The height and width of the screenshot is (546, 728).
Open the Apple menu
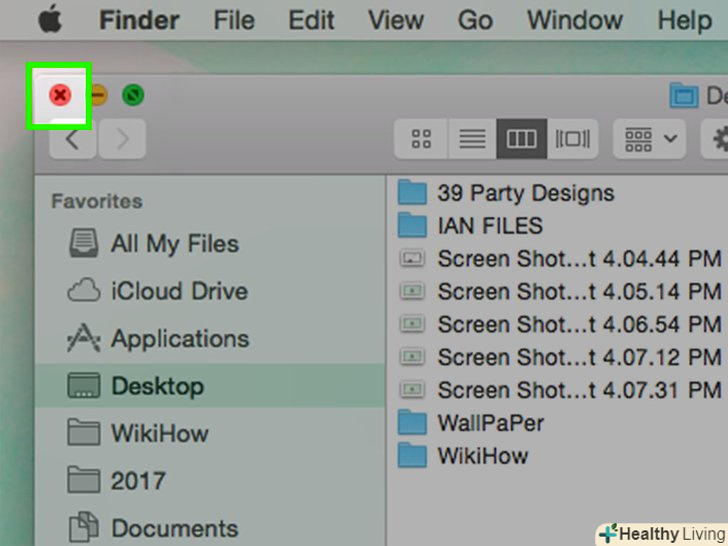click(49, 19)
